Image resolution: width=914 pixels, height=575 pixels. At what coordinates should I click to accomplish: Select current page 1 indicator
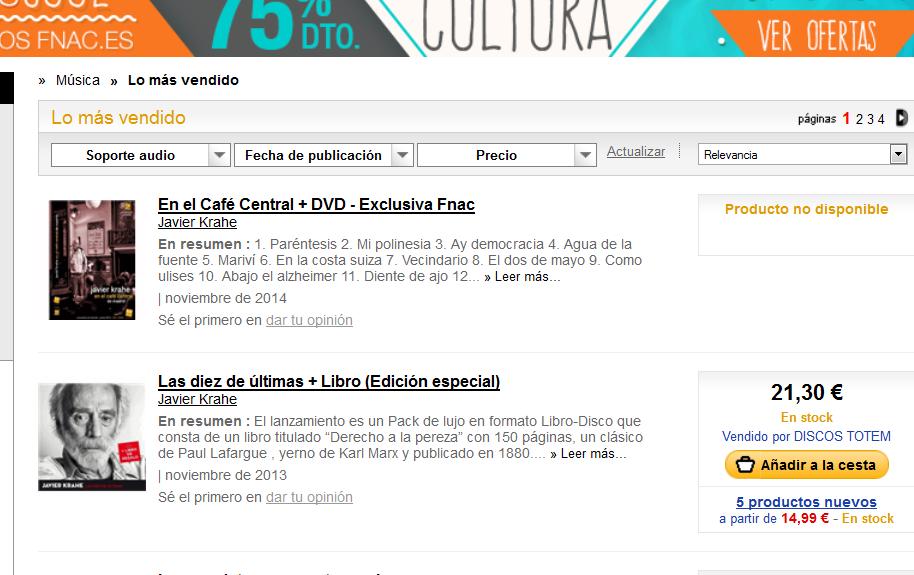[846, 118]
